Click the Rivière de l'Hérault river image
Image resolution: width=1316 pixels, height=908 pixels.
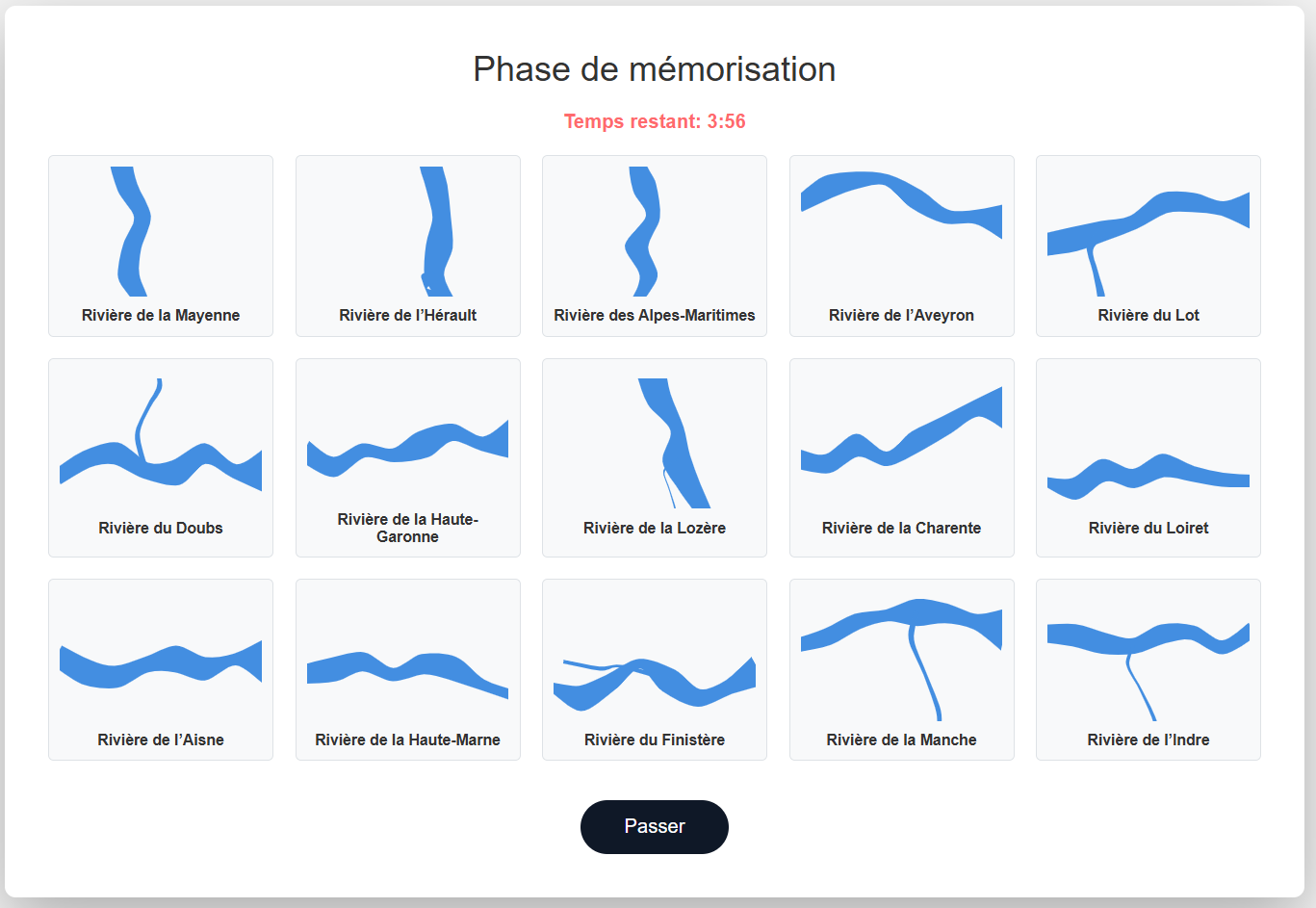pos(437,231)
